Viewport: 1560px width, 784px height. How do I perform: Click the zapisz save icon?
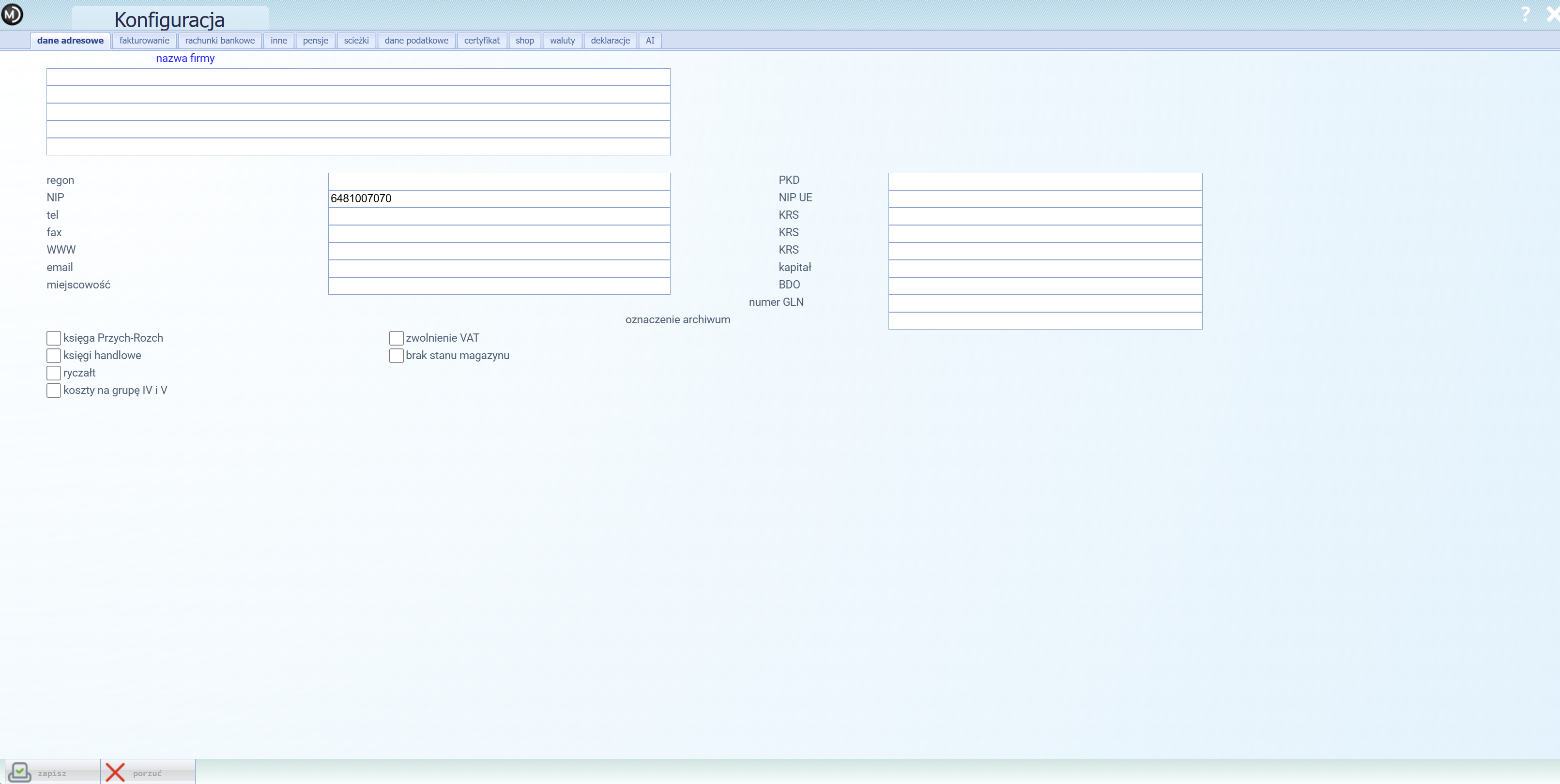20,772
